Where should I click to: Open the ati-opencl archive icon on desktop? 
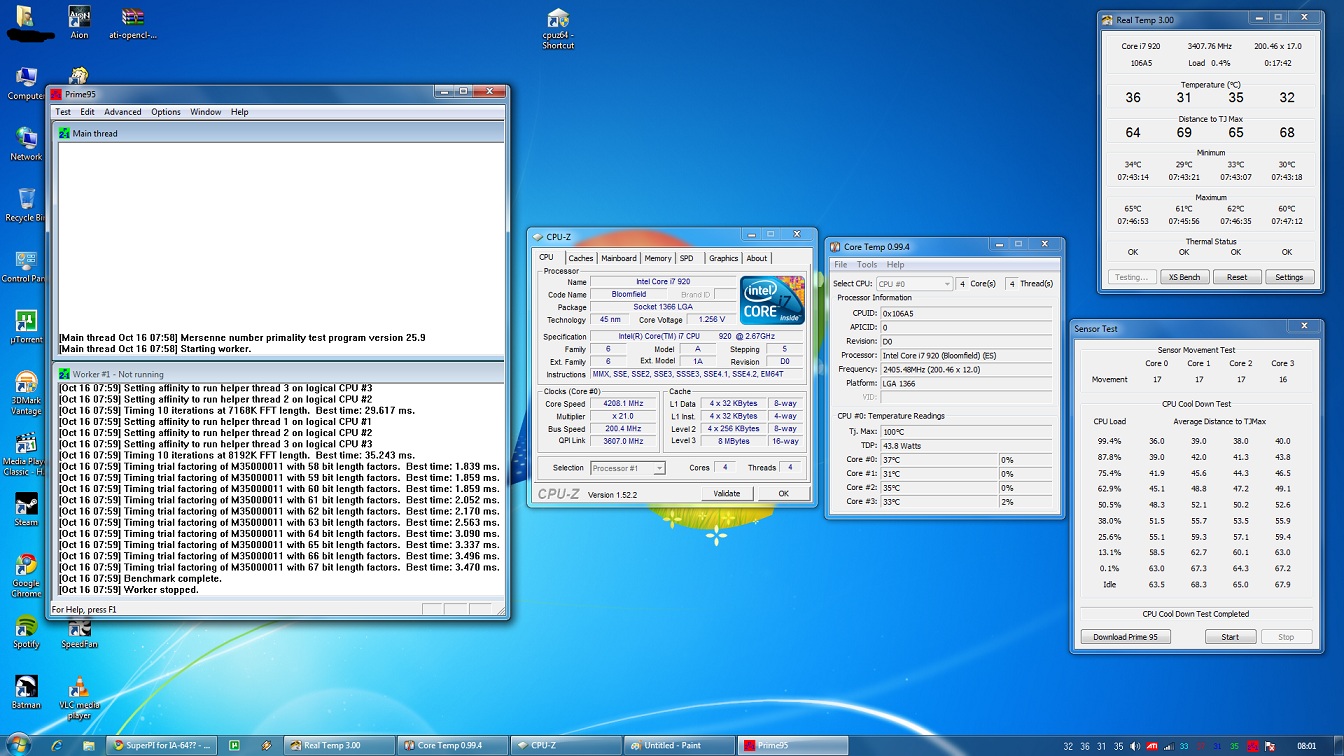pos(132,21)
